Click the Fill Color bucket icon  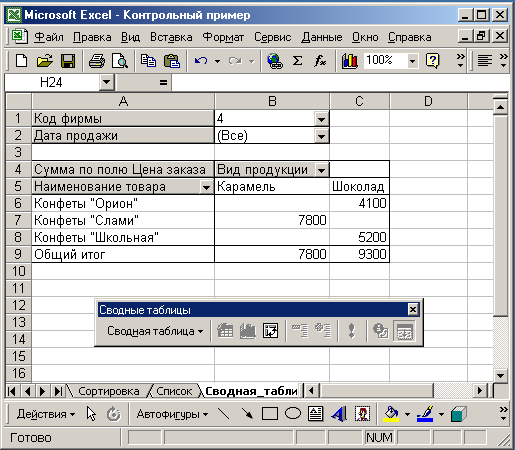[x=391, y=414]
